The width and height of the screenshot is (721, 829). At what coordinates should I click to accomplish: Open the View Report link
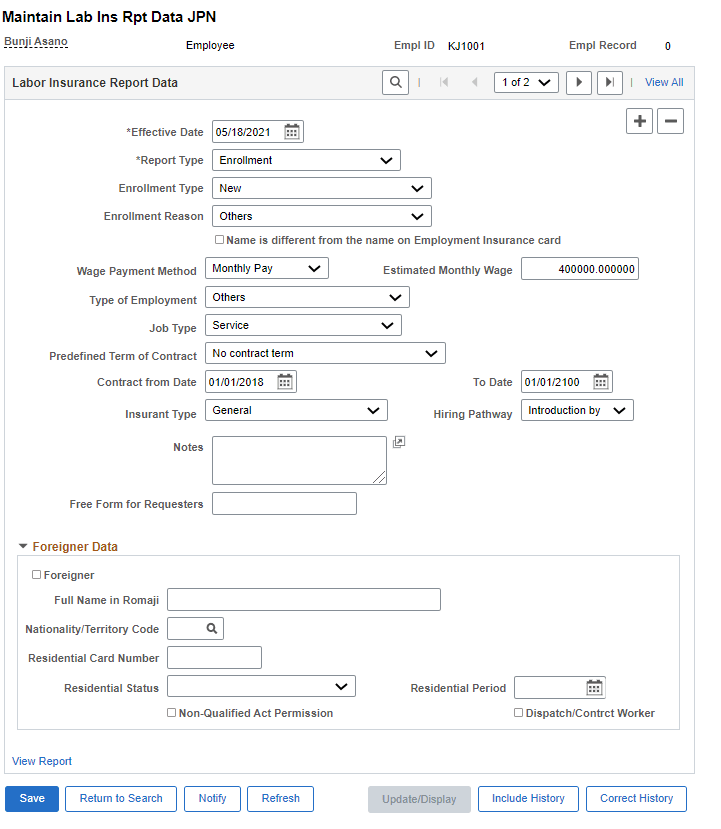click(x=41, y=761)
